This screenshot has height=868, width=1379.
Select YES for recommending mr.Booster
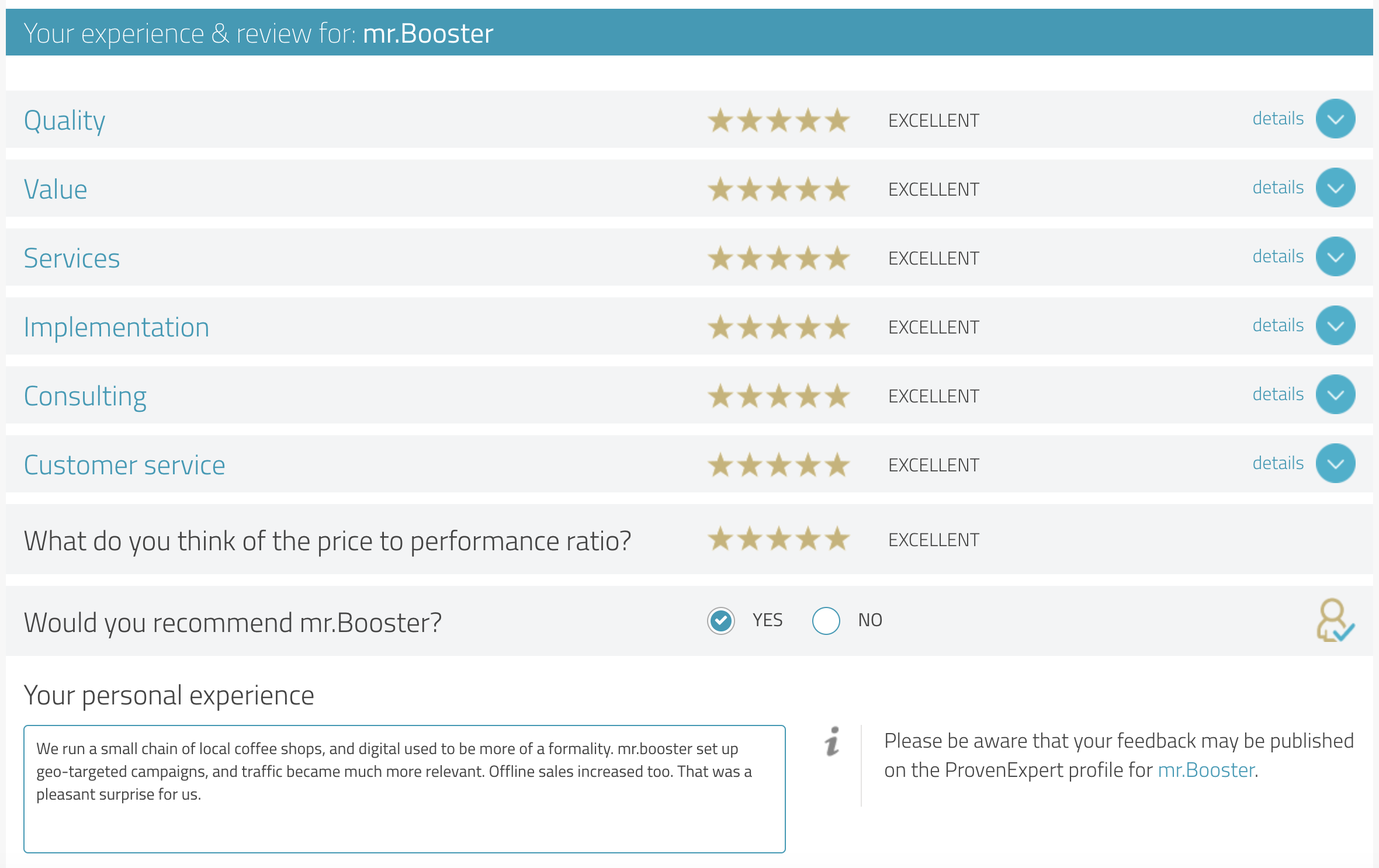coord(721,620)
